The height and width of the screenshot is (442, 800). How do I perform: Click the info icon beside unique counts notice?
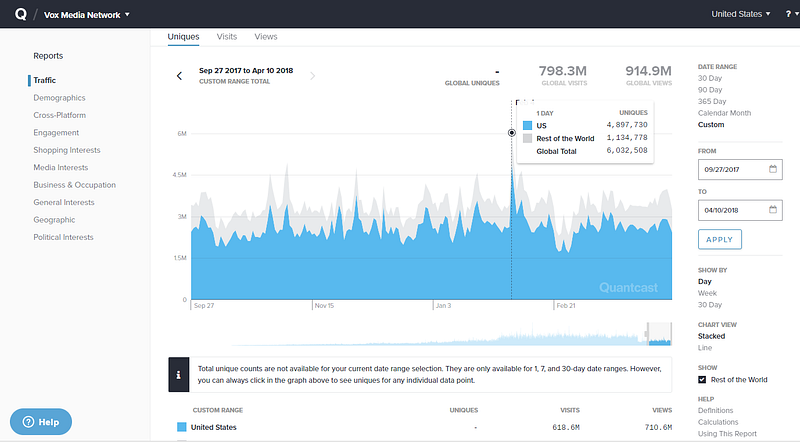tap(179, 375)
